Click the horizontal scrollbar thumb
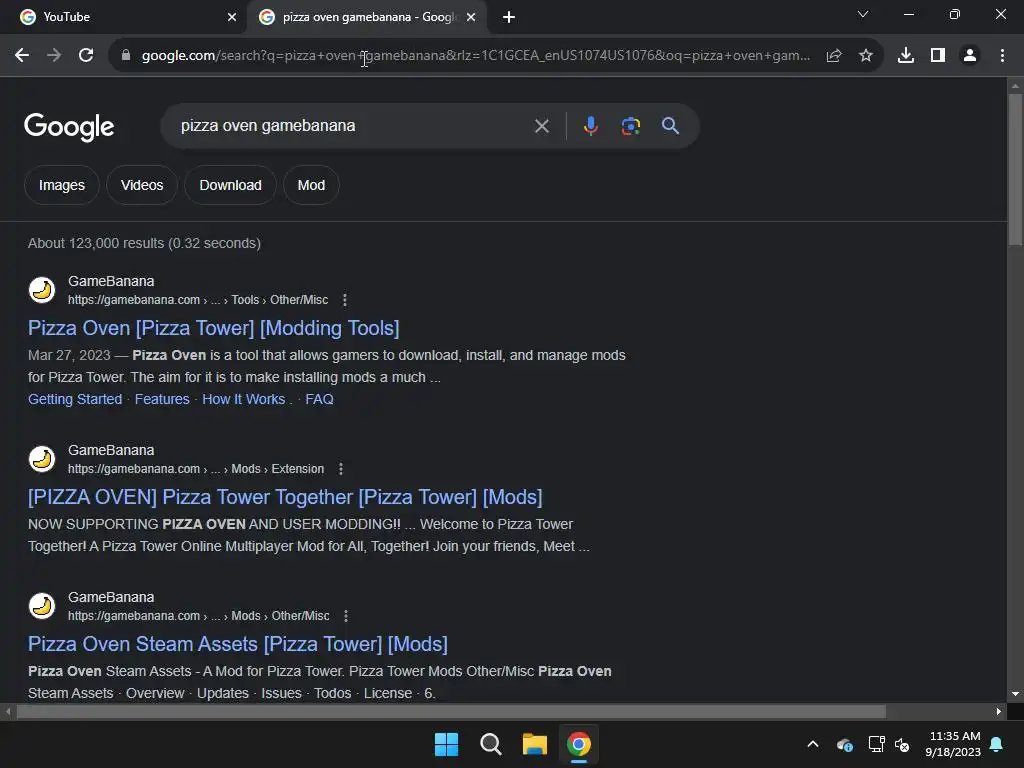Image resolution: width=1024 pixels, height=768 pixels. [451, 711]
